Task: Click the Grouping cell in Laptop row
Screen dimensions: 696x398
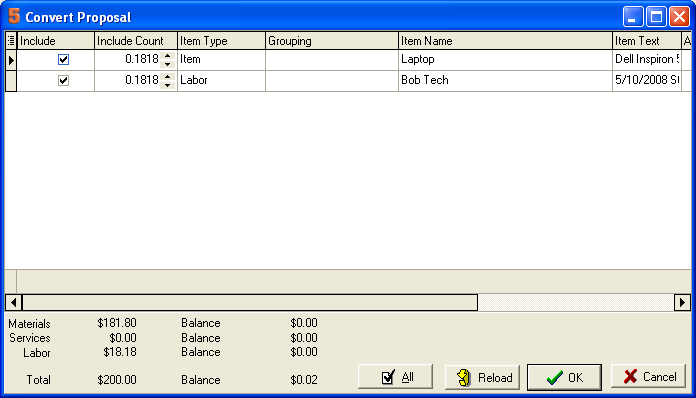Action: (x=332, y=59)
